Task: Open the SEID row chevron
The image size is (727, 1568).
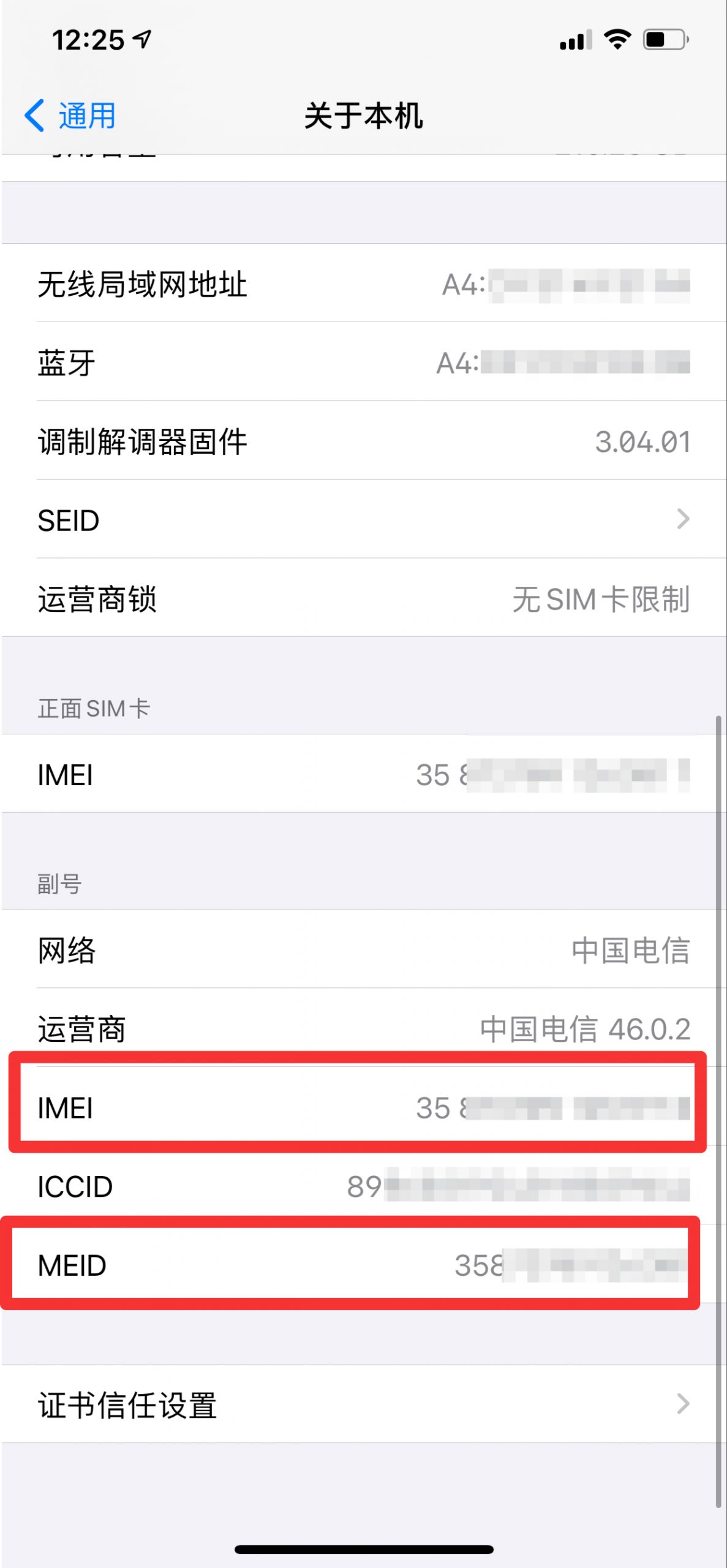Action: [683, 519]
